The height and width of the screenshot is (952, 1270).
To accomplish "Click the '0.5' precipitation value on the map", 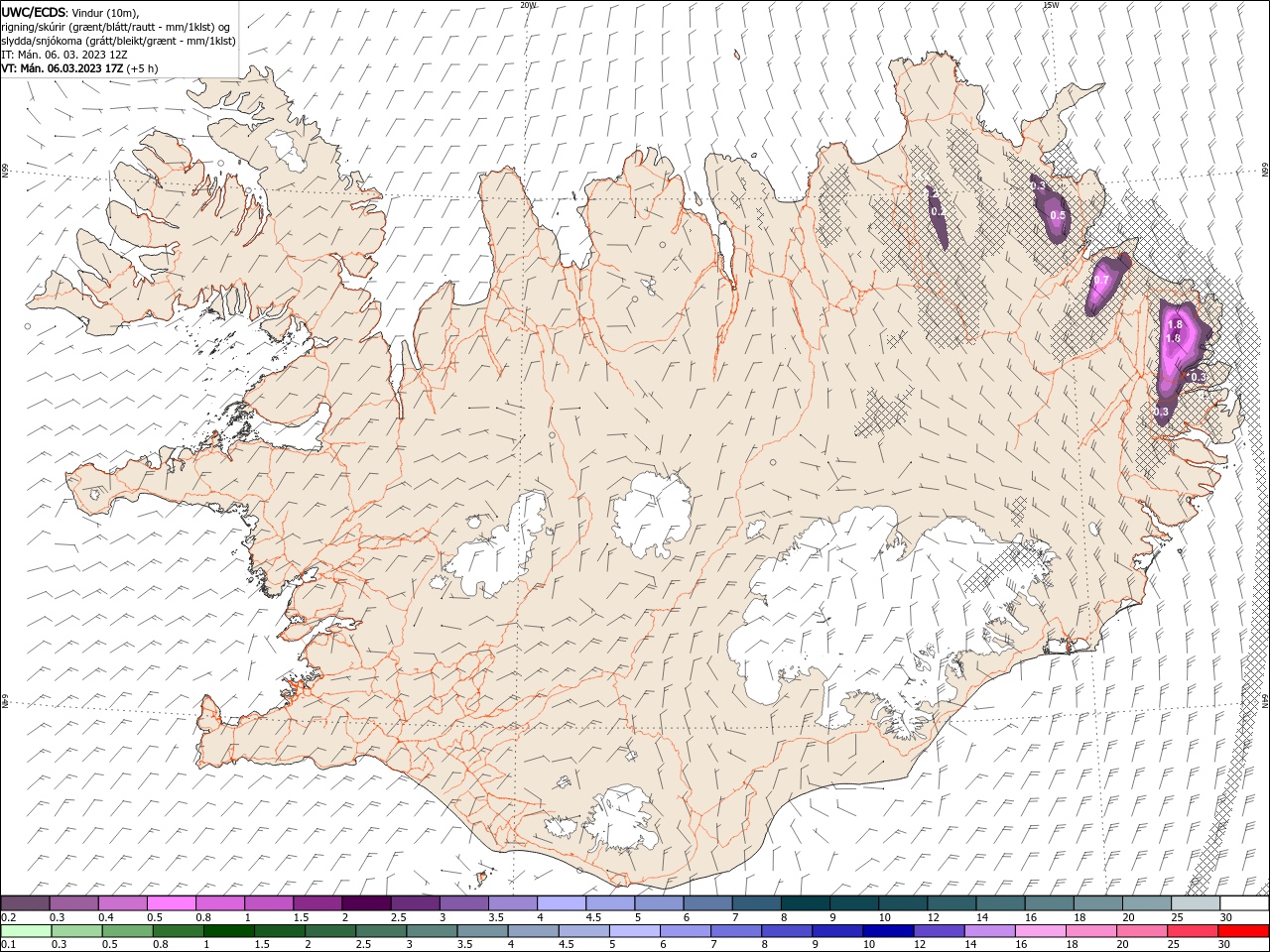I will (1058, 215).
